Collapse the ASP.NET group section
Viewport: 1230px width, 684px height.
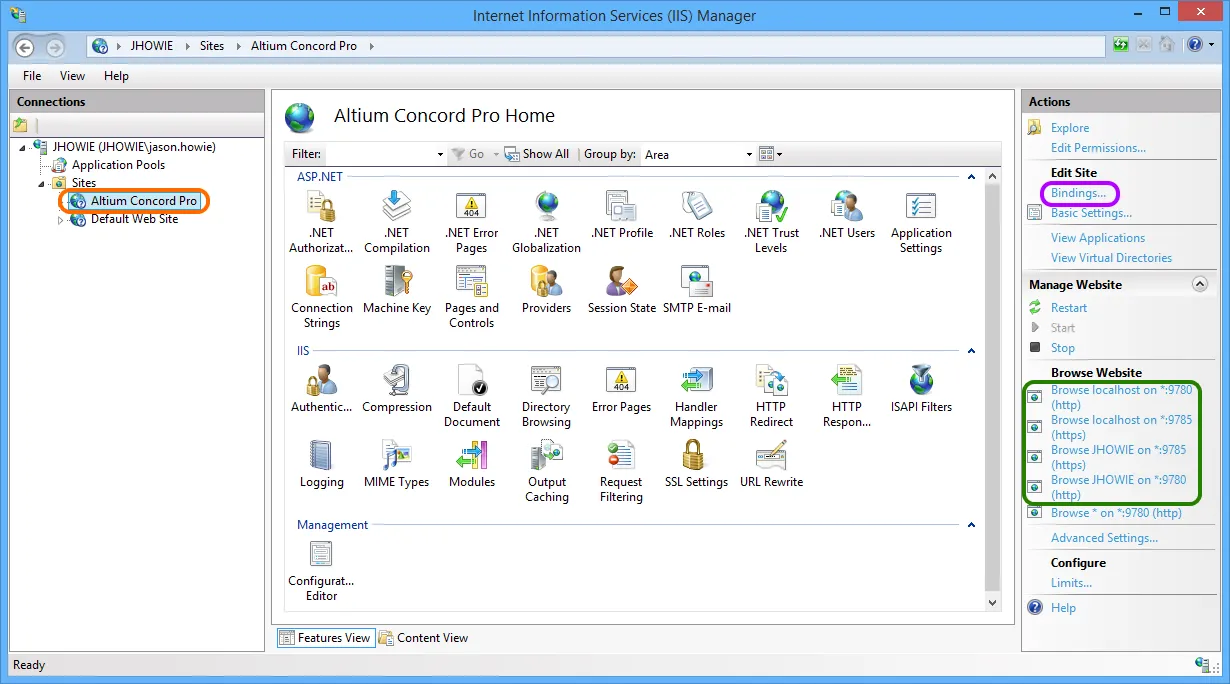point(970,177)
